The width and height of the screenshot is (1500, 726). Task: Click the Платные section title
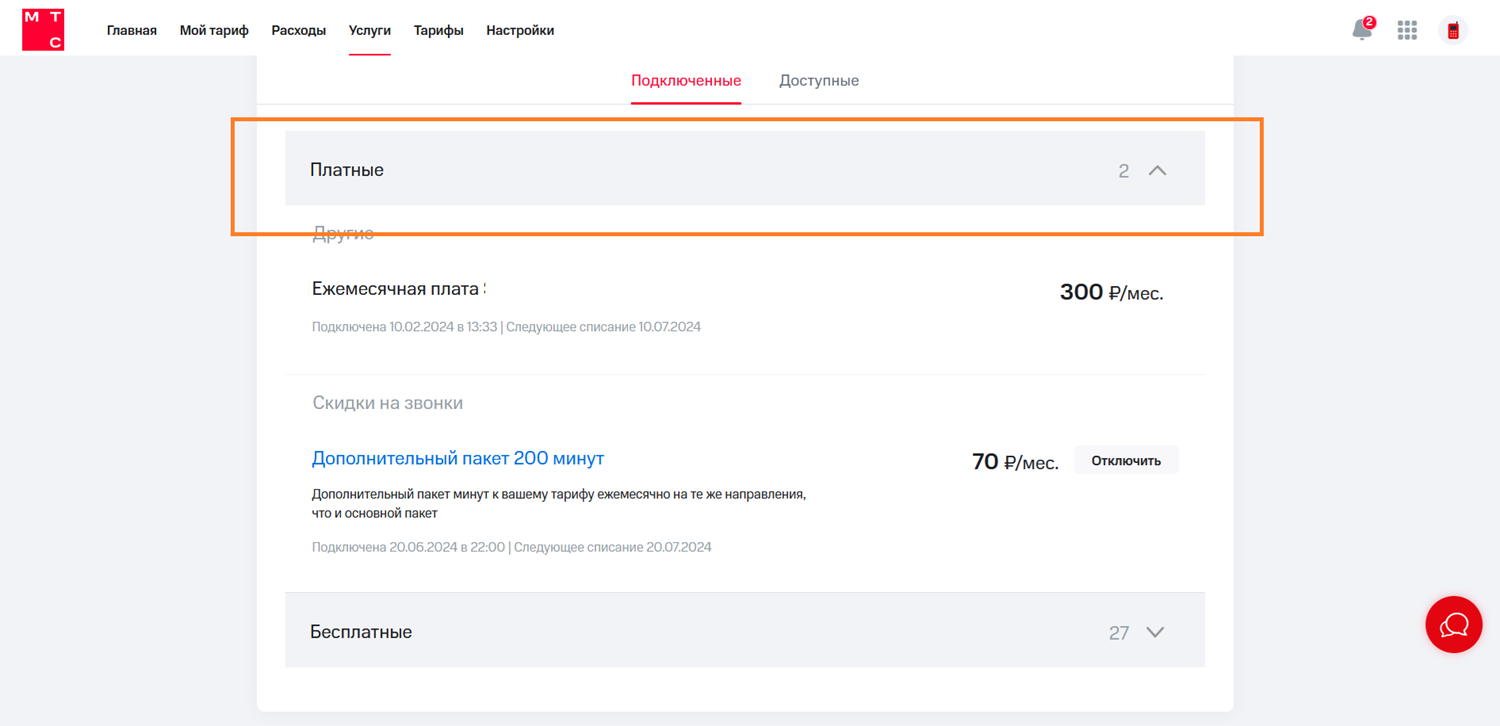(x=347, y=170)
